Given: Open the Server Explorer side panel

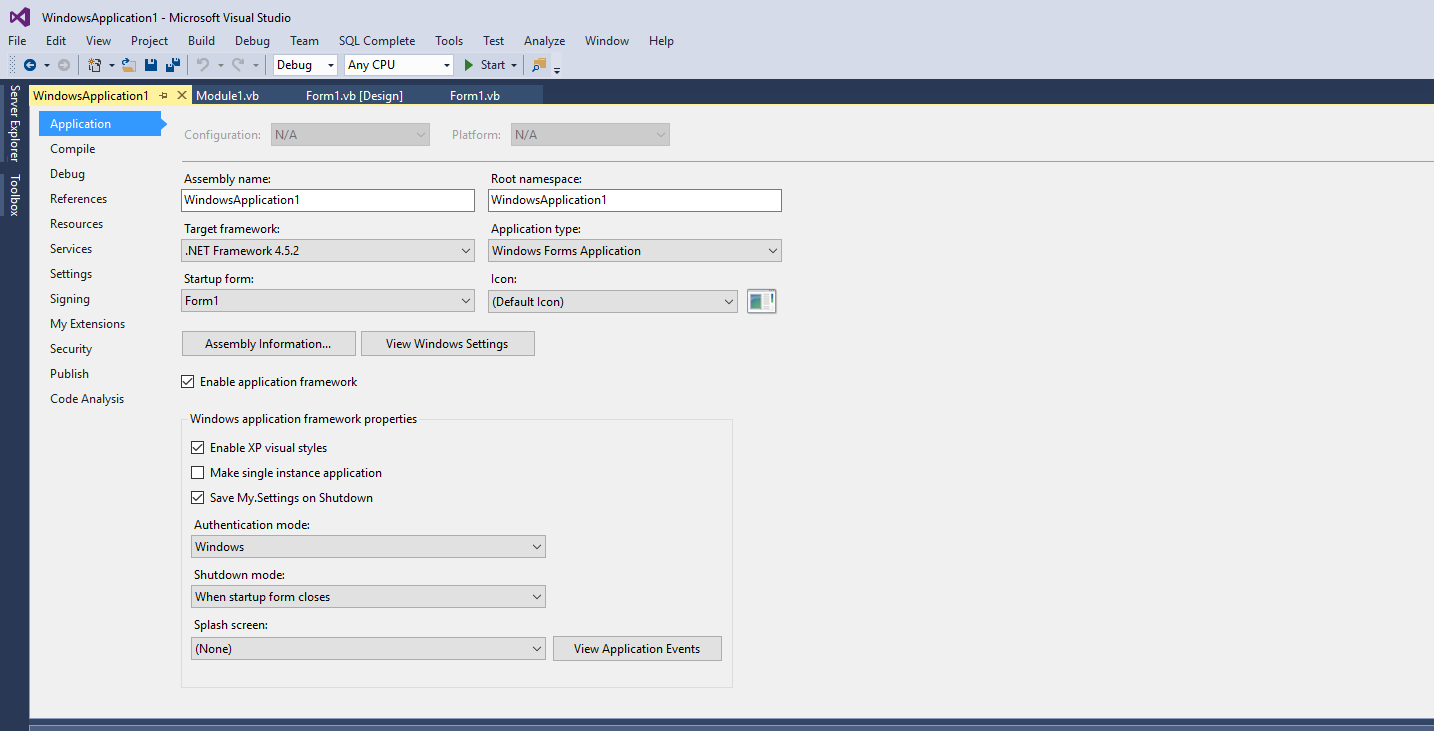Looking at the screenshot, I should point(14,123).
